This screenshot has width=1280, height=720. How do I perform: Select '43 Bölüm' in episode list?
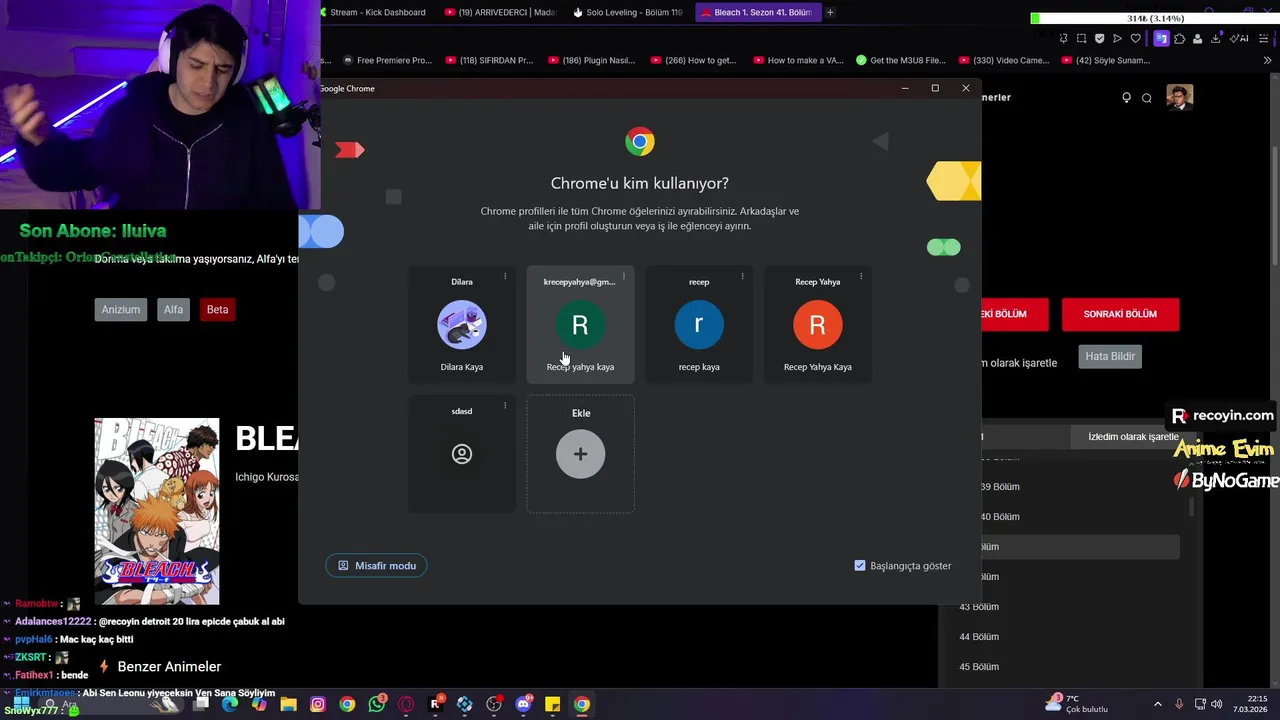979,607
